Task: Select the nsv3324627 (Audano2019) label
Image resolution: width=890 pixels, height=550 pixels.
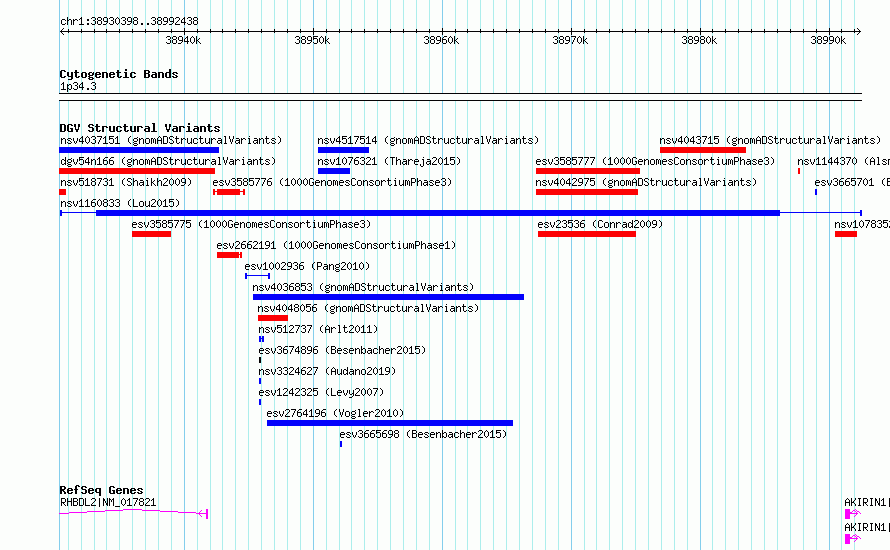Action: (x=327, y=371)
